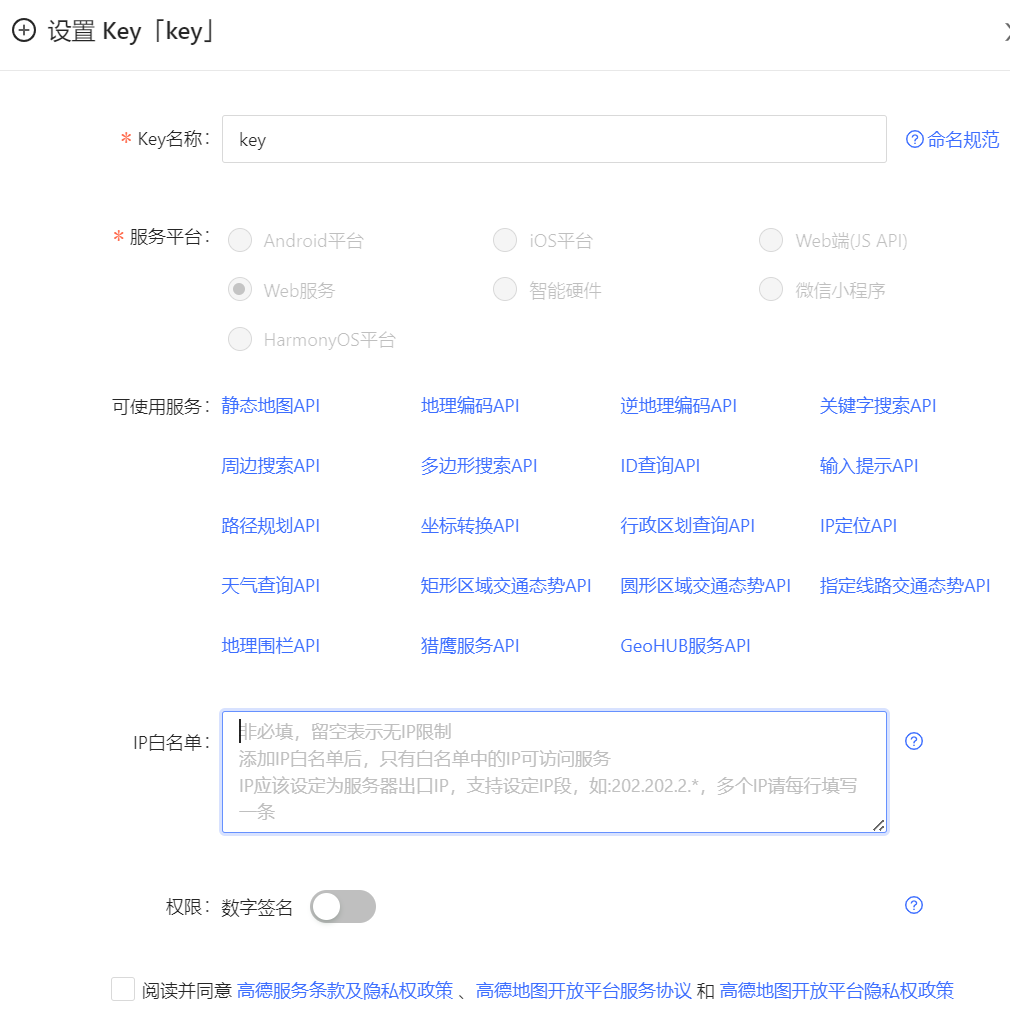Toggle the 数字签名 switch
Viewport: 1010px width, 1023px height.
point(343,906)
